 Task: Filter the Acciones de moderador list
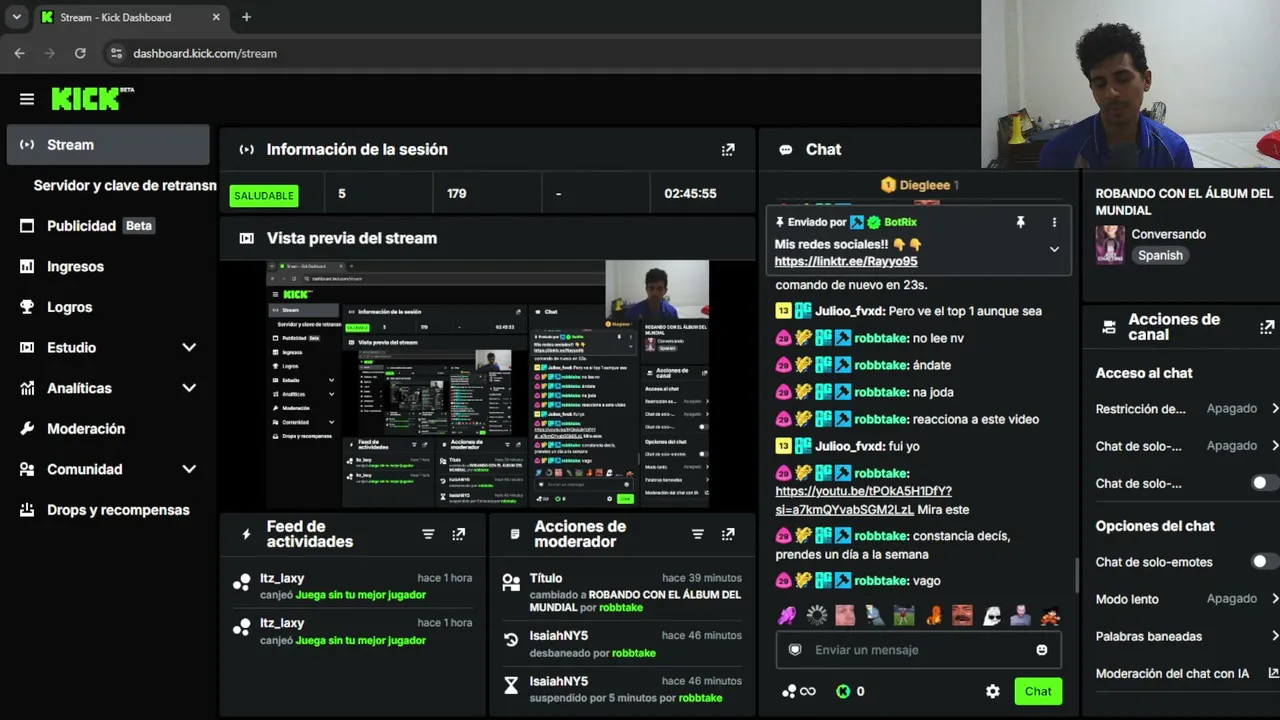click(698, 534)
